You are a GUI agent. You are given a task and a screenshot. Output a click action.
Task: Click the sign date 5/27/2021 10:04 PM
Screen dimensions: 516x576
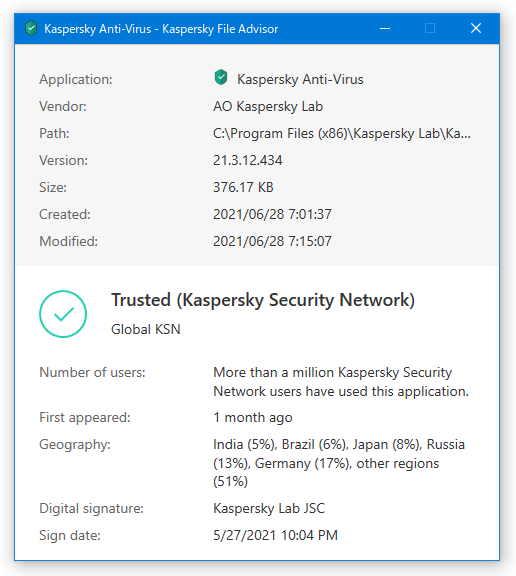(x=275, y=535)
